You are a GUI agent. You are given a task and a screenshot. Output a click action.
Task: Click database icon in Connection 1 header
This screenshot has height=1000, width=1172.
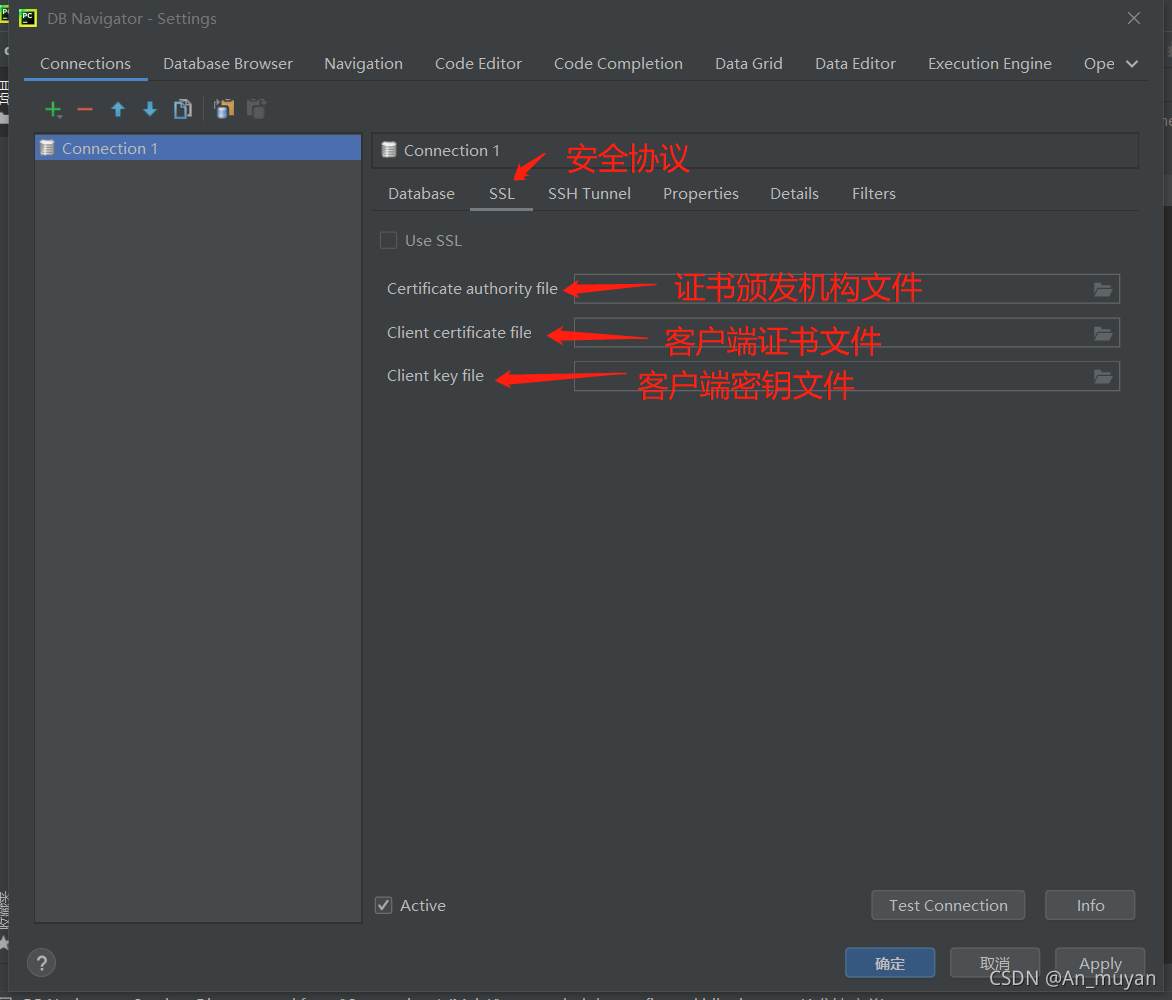pyautogui.click(x=389, y=150)
